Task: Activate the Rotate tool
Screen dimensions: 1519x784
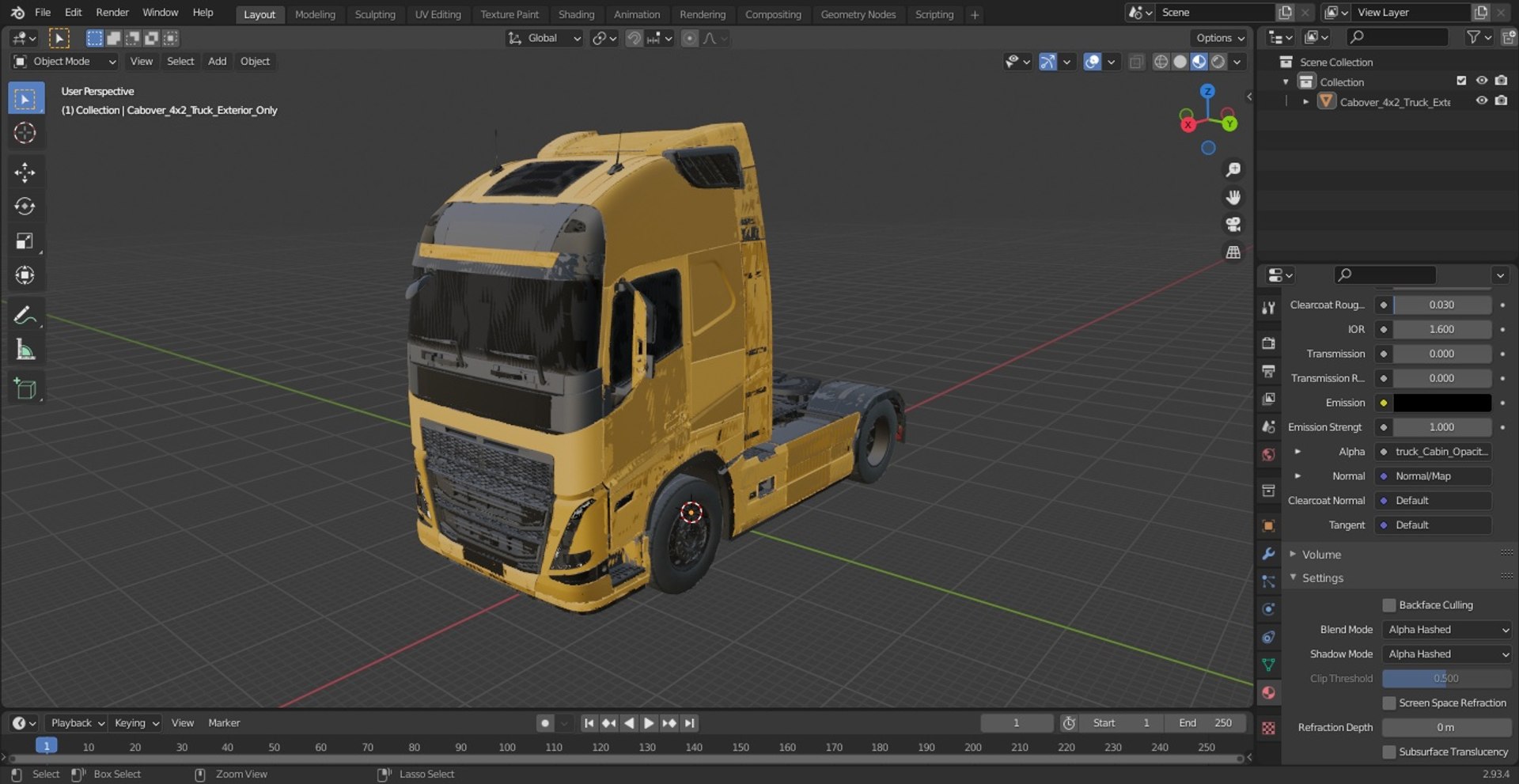Action: (x=25, y=206)
